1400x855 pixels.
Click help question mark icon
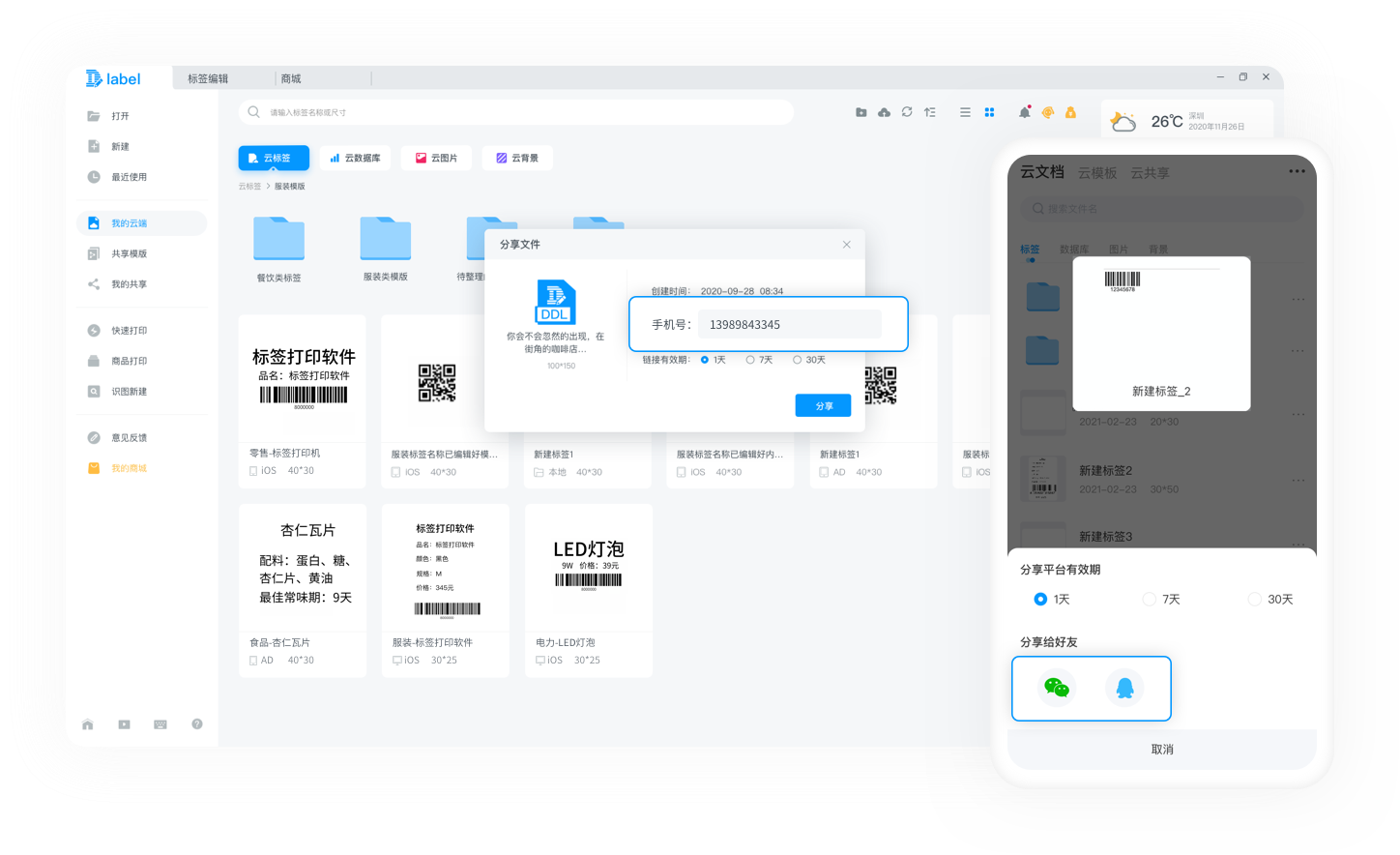pyautogui.click(x=197, y=724)
